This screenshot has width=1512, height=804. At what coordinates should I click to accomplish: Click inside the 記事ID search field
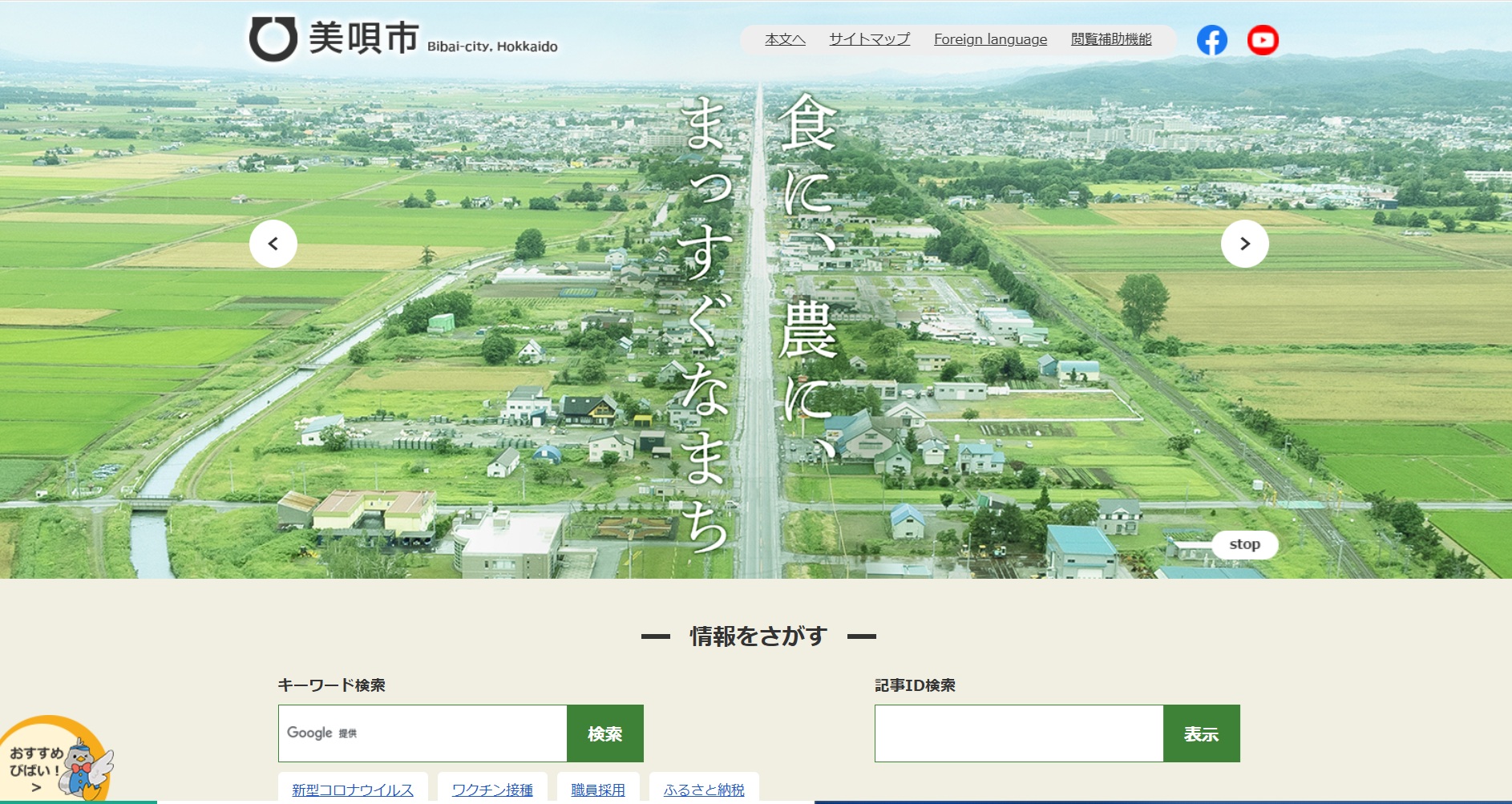1018,732
